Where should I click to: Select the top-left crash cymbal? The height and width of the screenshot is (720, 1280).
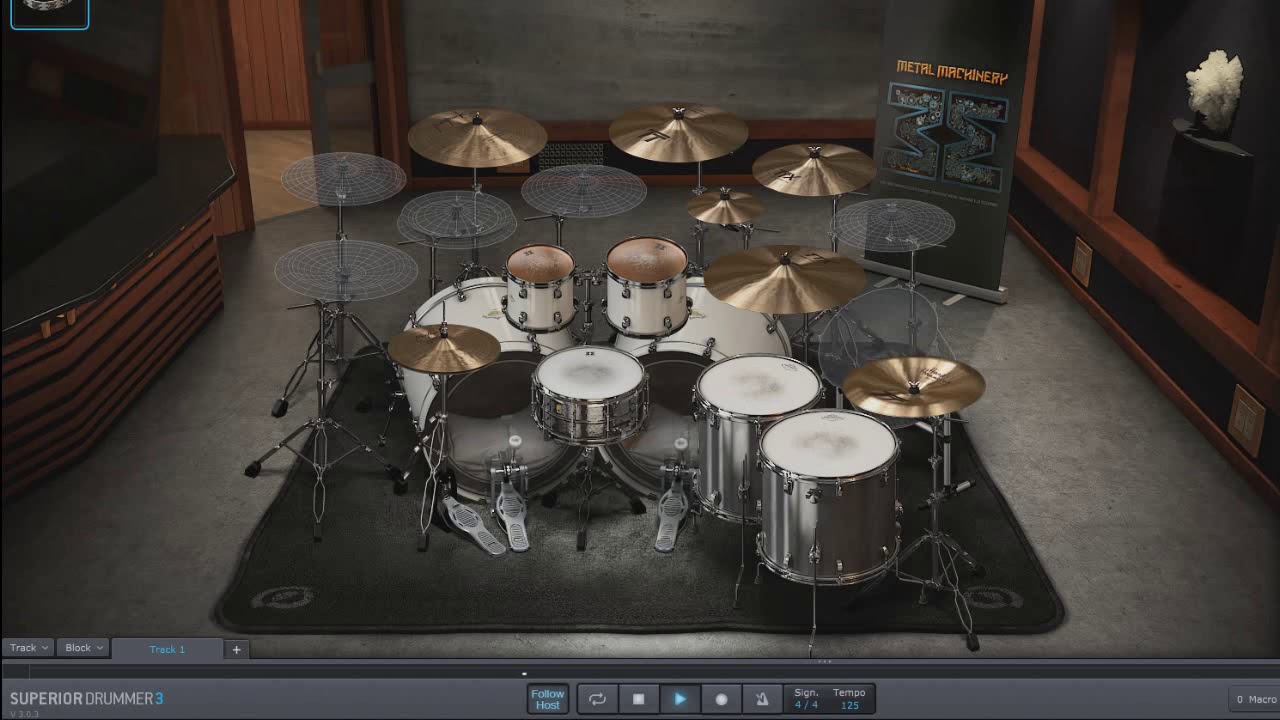[477, 137]
